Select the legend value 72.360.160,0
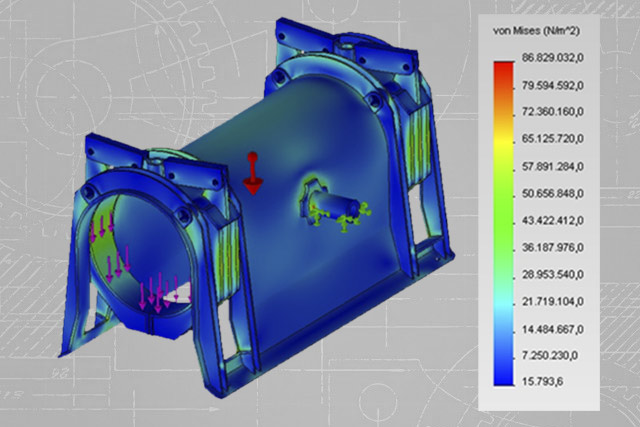640x427 pixels. (x=553, y=111)
